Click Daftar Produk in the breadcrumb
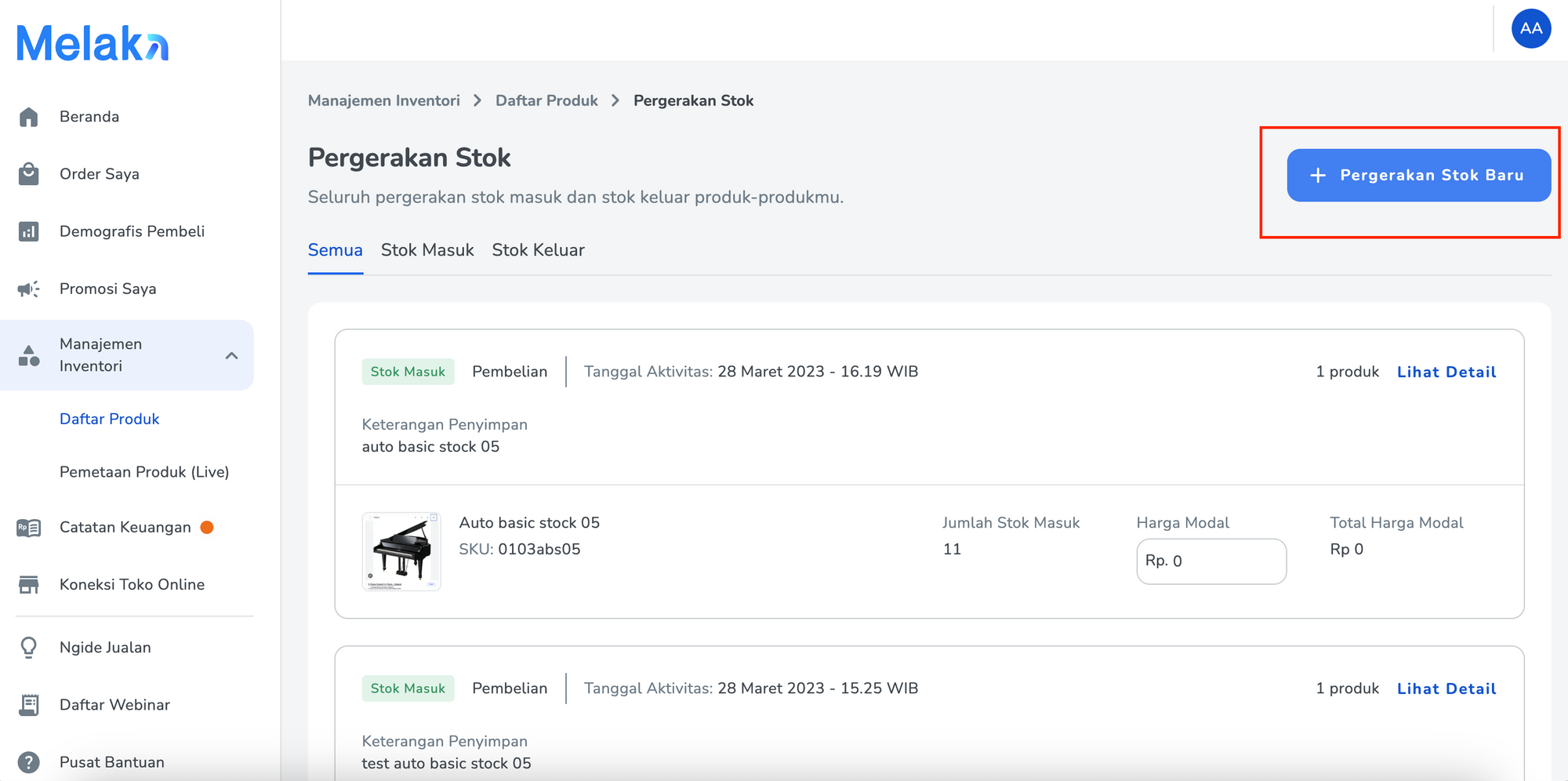Screen dimensions: 1568x781 (x=546, y=100)
